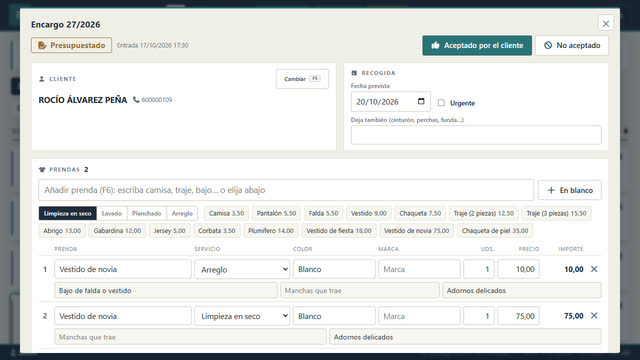The image size is (640, 360).
Task: Enable the Urgente checkbox
Action: (441, 103)
